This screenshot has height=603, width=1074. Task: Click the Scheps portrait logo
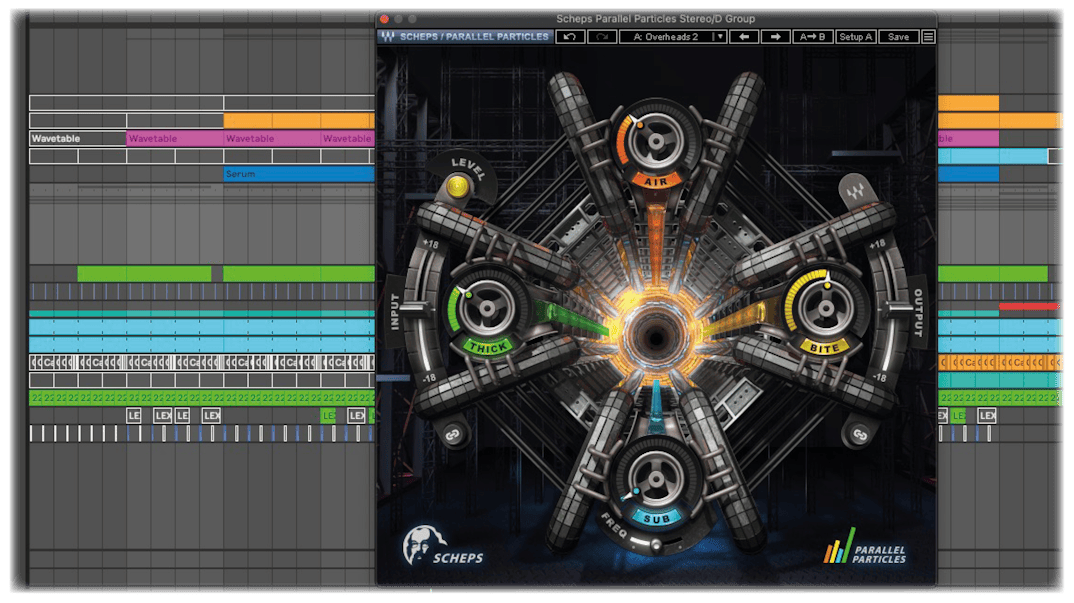tap(424, 545)
